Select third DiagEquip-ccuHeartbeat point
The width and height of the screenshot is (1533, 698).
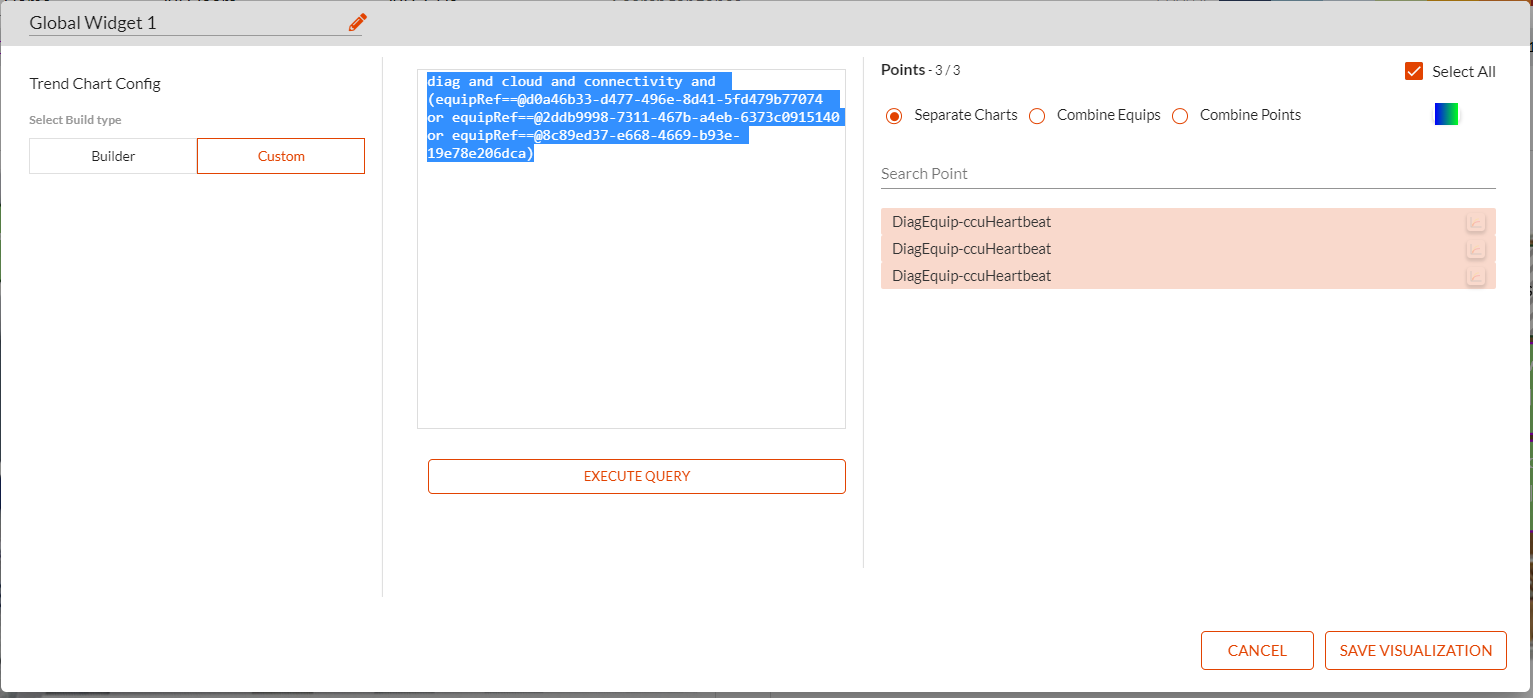(1188, 276)
